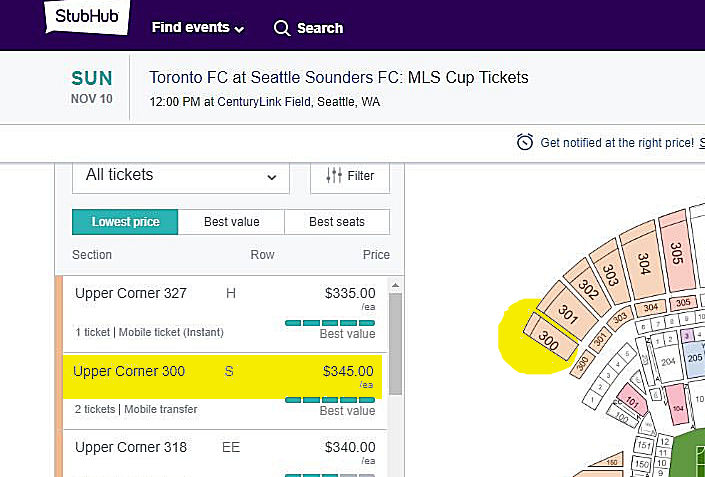Screen dimensions: 705x477
Task: Select section 304 on the seat map
Action: click(x=643, y=263)
